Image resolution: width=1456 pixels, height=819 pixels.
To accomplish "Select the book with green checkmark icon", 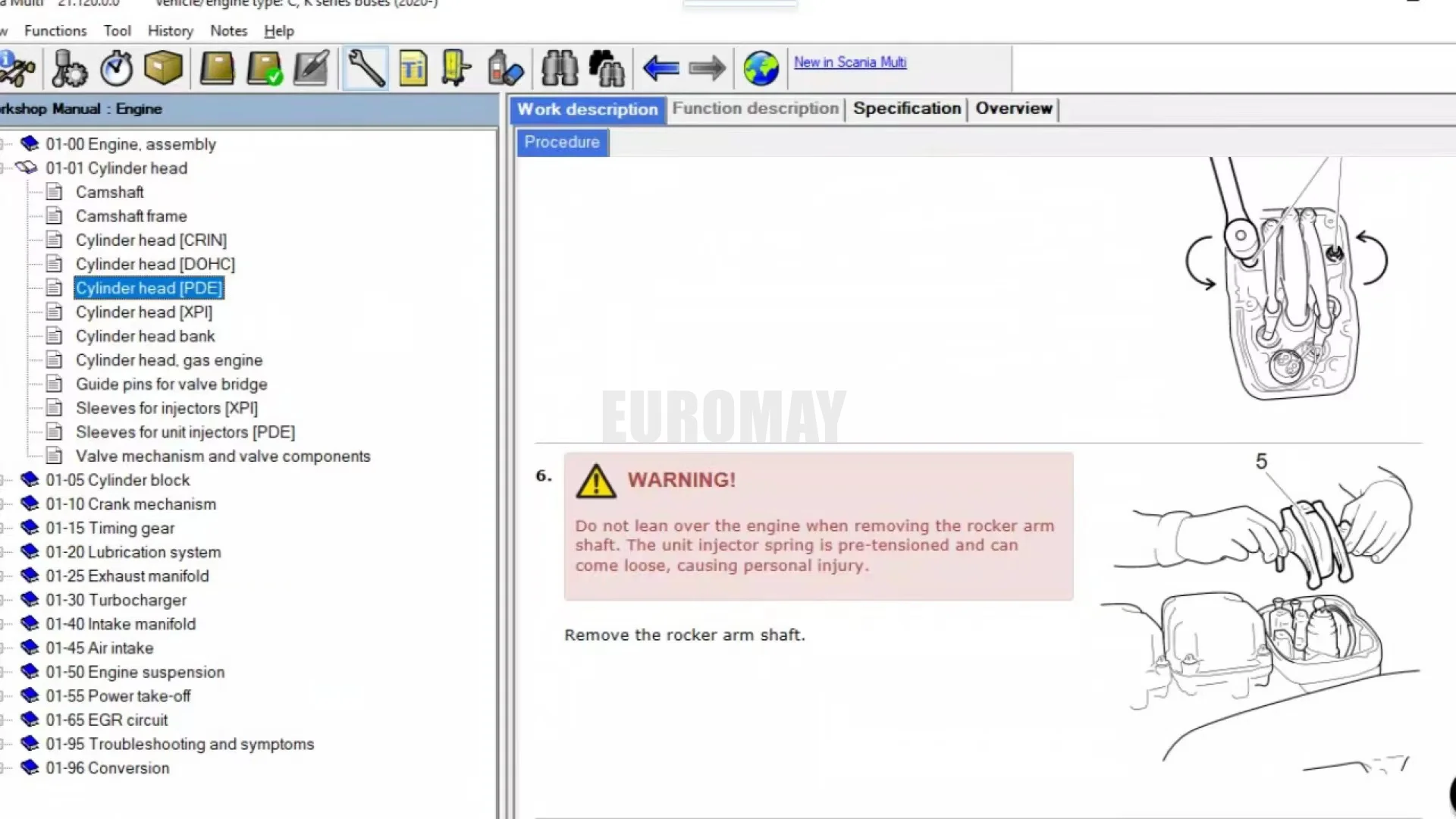I will click(x=263, y=68).
